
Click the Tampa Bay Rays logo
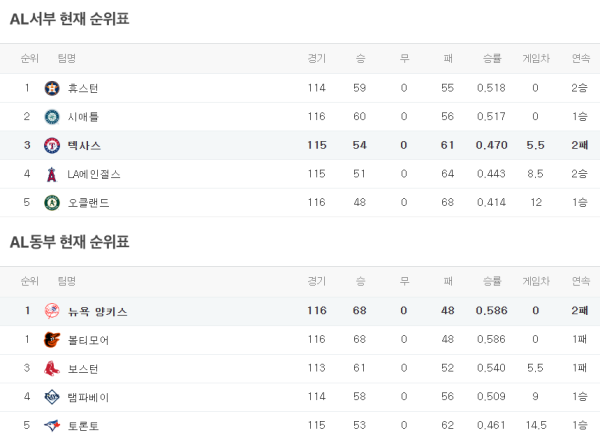pos(52,397)
